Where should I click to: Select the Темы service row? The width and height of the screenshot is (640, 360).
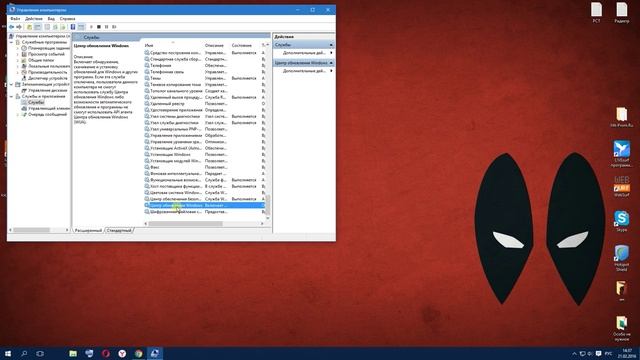[x=205, y=78]
